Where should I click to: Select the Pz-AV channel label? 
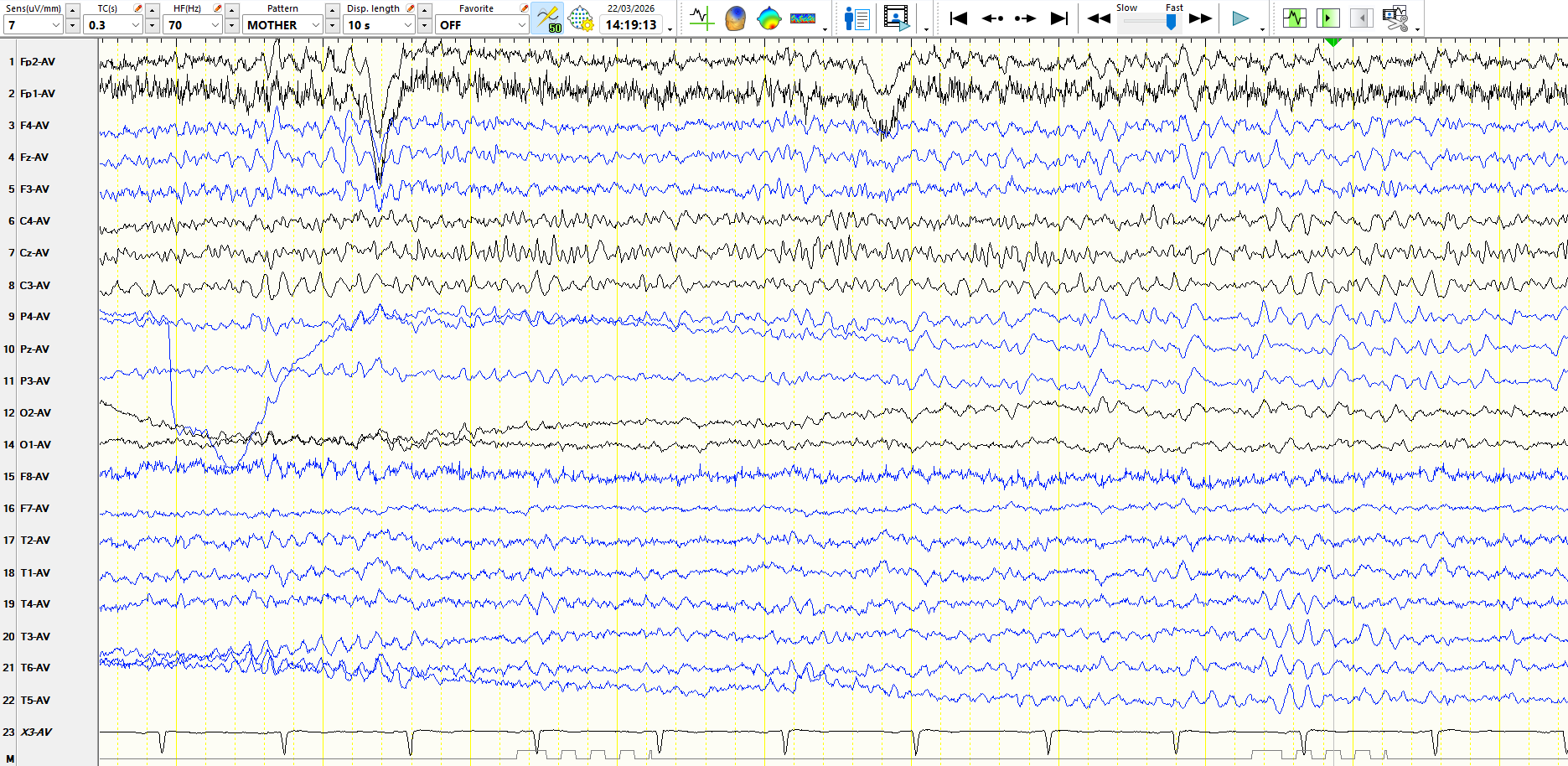point(34,349)
